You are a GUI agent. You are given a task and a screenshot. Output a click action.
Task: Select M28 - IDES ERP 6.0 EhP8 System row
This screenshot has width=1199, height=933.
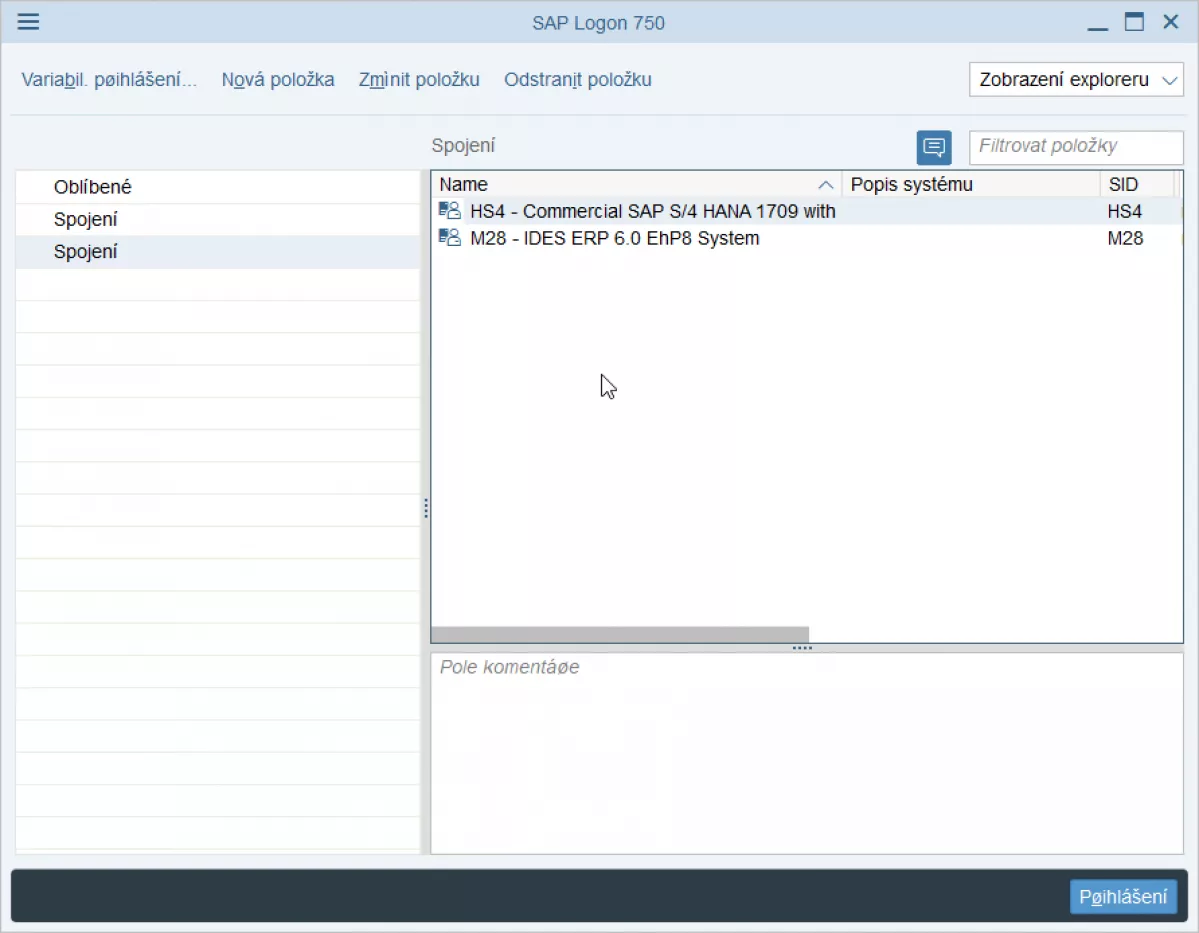[806, 238]
